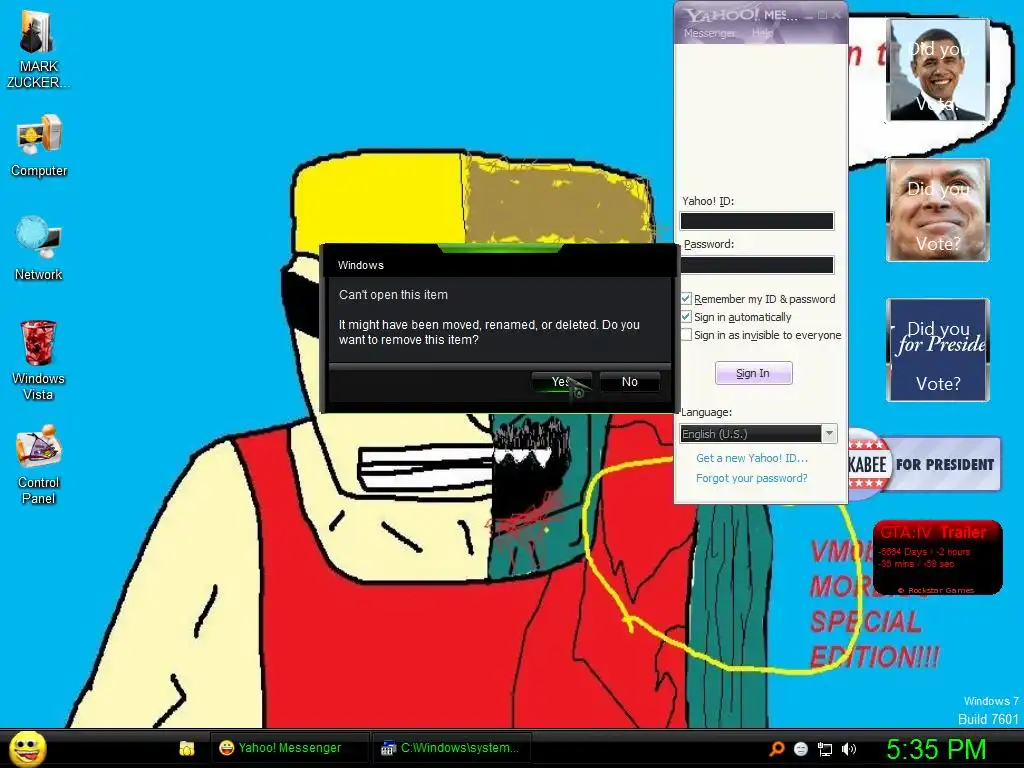The image size is (1024, 768).
Task: Click the round face tray icon
Action: click(801, 749)
